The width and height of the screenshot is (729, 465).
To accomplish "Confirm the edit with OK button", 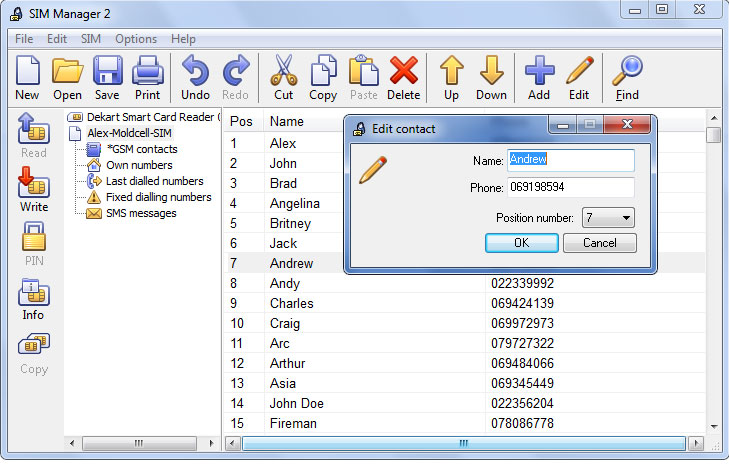I will point(521,243).
